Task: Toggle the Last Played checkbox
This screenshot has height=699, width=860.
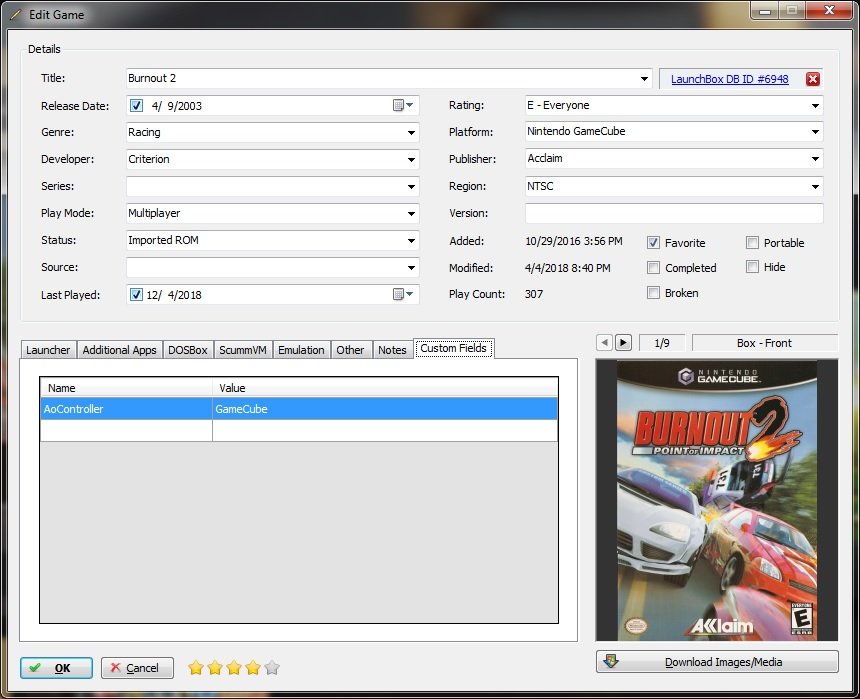Action: [136, 295]
